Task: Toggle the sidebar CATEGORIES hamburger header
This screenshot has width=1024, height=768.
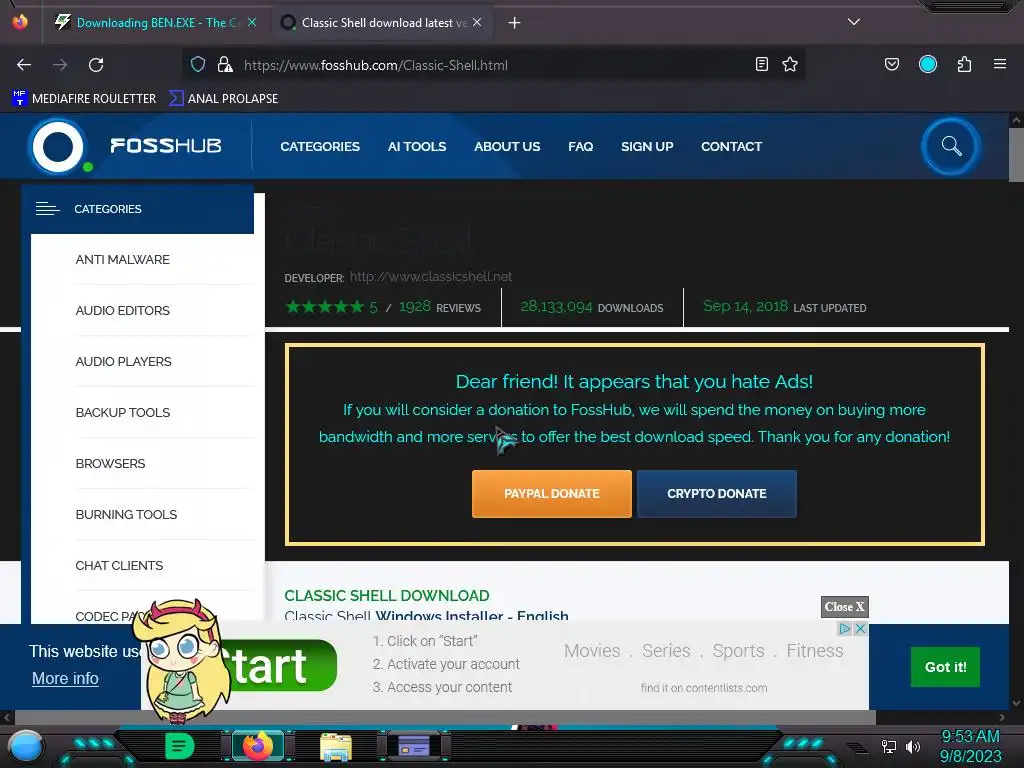Action: pos(138,209)
